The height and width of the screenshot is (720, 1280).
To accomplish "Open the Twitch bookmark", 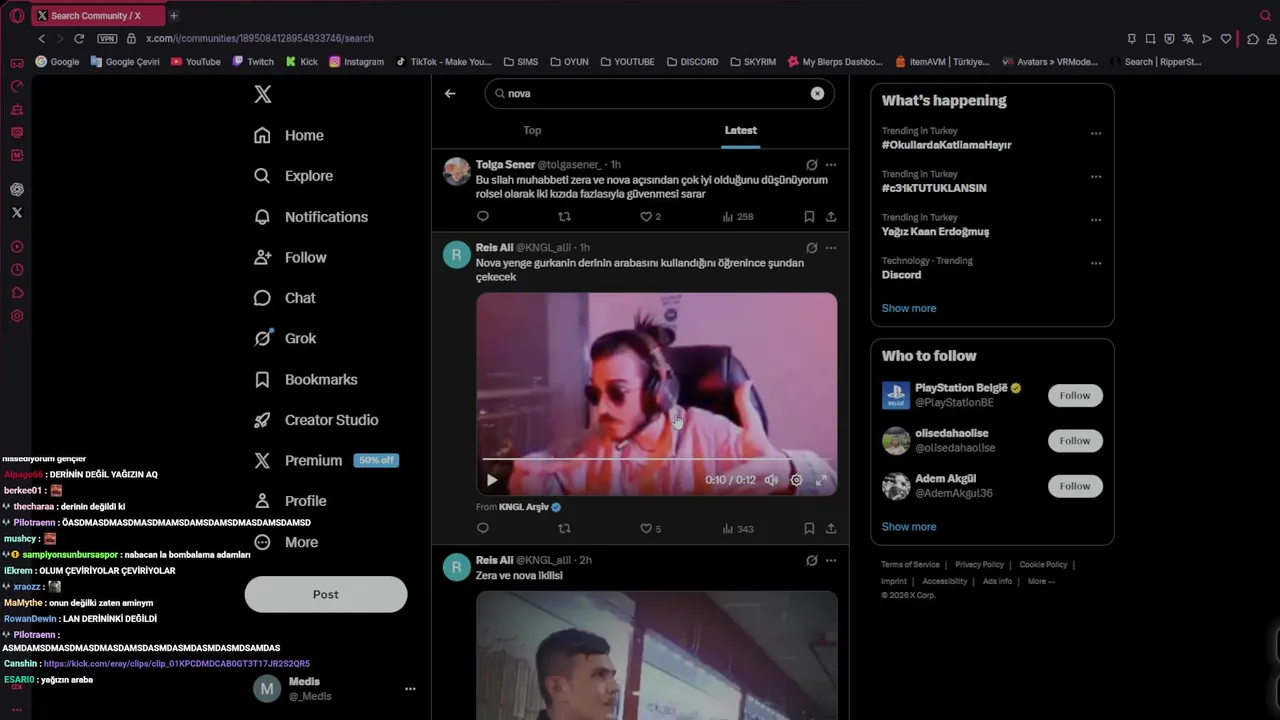I will (x=253, y=62).
